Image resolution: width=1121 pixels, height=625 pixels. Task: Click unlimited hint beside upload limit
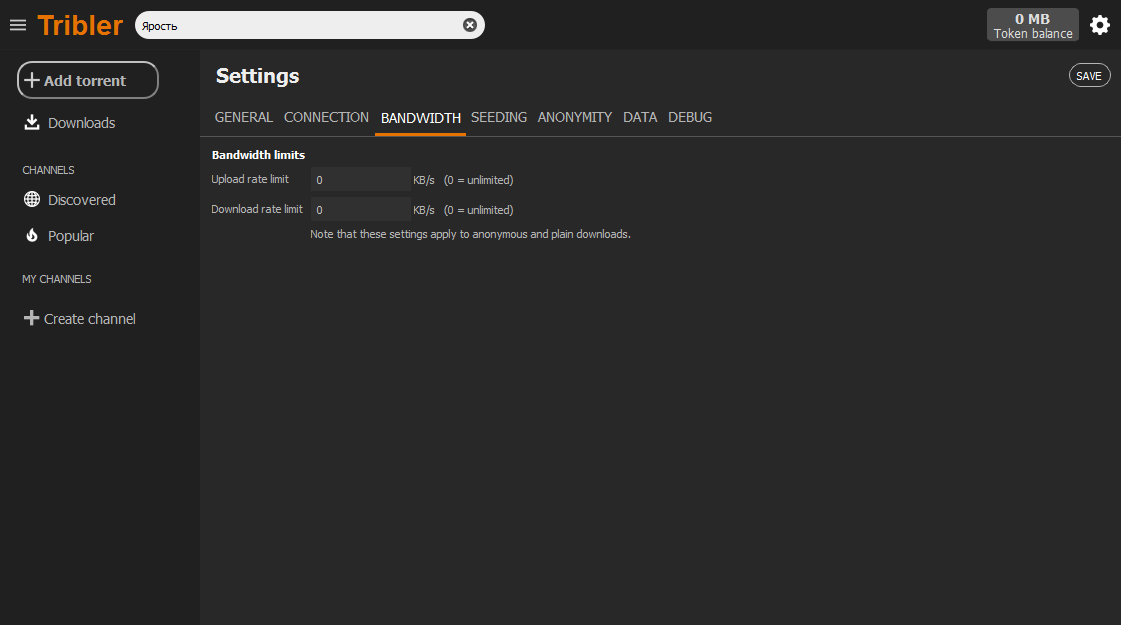pos(478,180)
